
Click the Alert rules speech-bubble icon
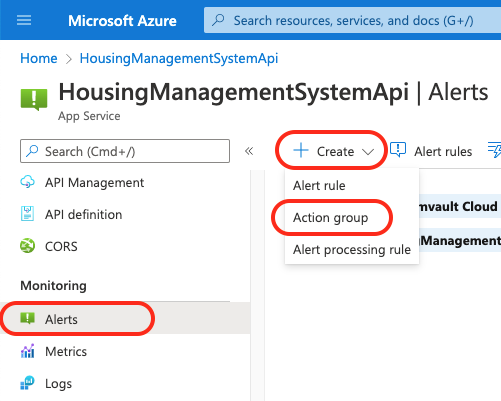point(398,150)
